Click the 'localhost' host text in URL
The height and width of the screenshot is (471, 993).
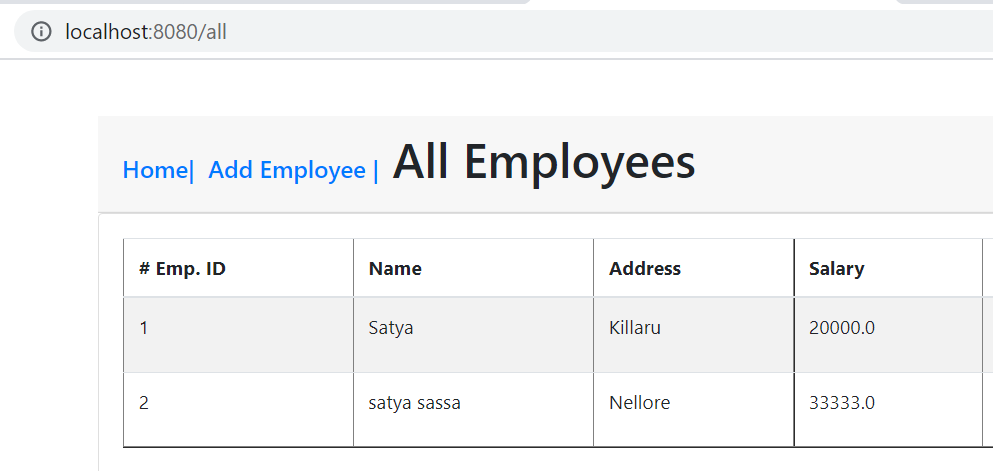[x=106, y=32]
